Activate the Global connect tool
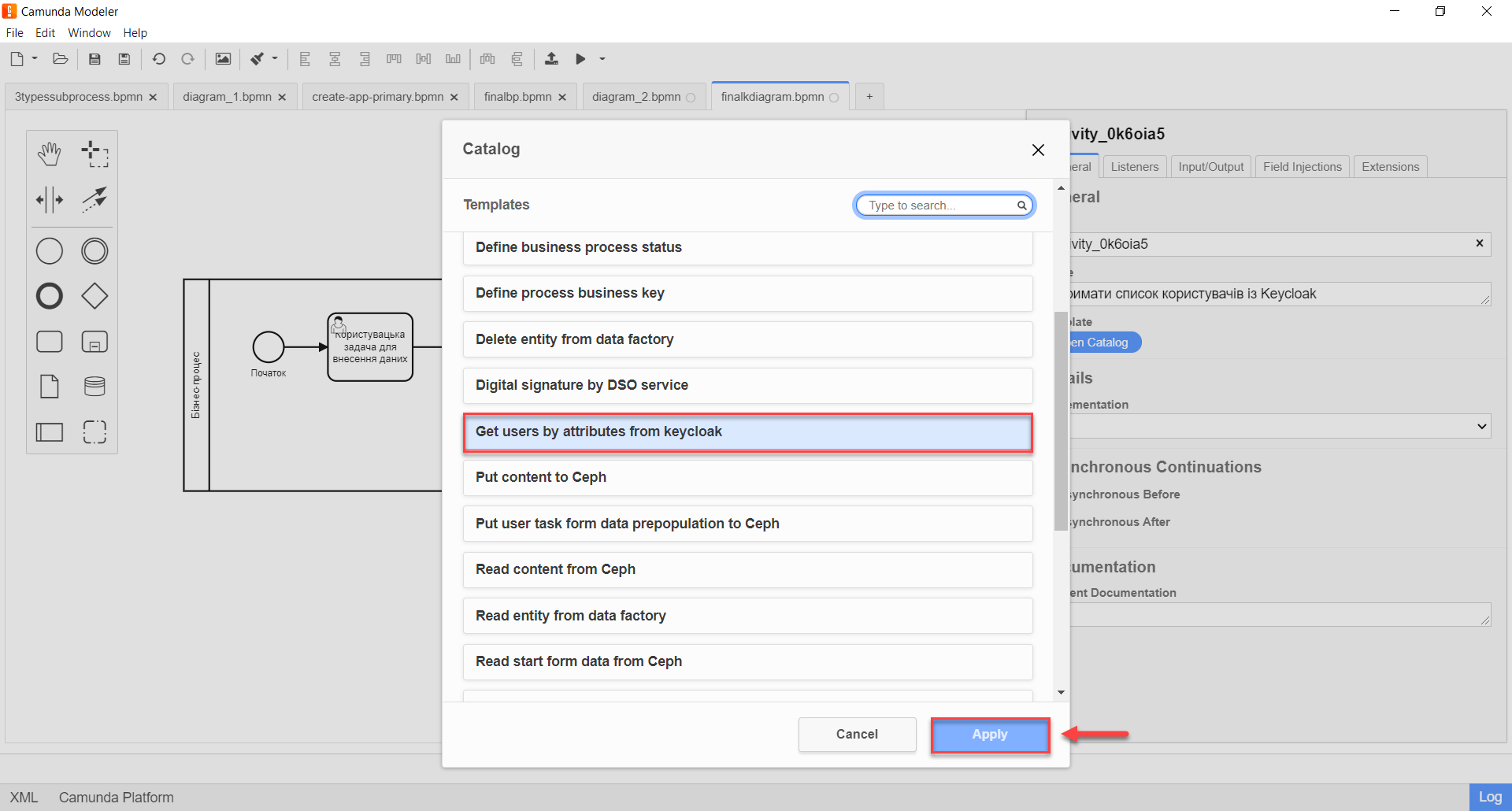Screen dimensions: 1512x811 94,199
